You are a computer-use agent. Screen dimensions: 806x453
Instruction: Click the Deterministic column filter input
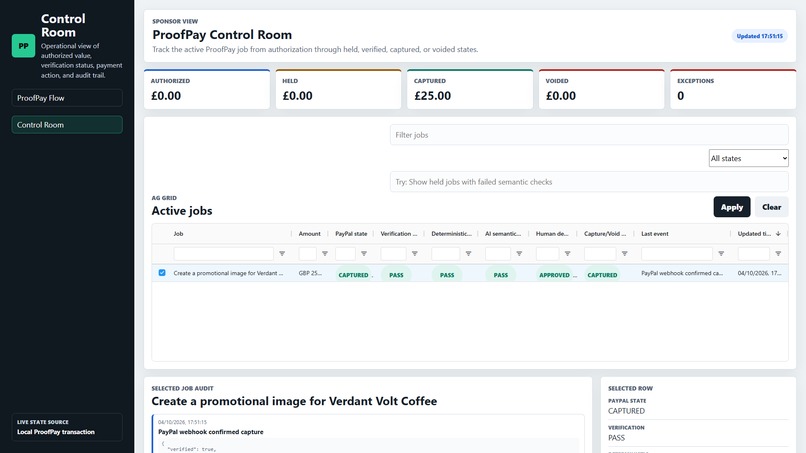(445, 253)
